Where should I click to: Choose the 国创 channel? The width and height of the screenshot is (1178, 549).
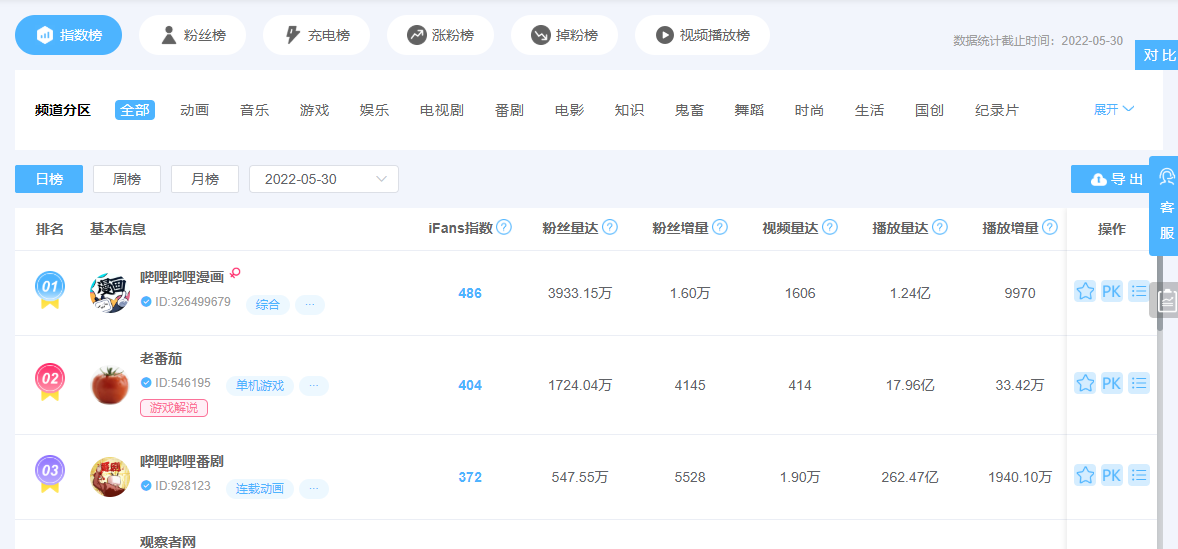(929, 110)
